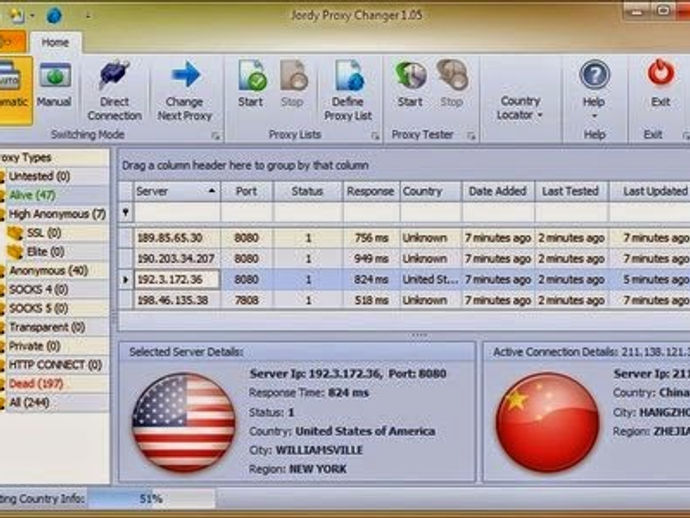Select Automatic switching mode
Viewport: 690px width, 518px height.
coord(15,90)
